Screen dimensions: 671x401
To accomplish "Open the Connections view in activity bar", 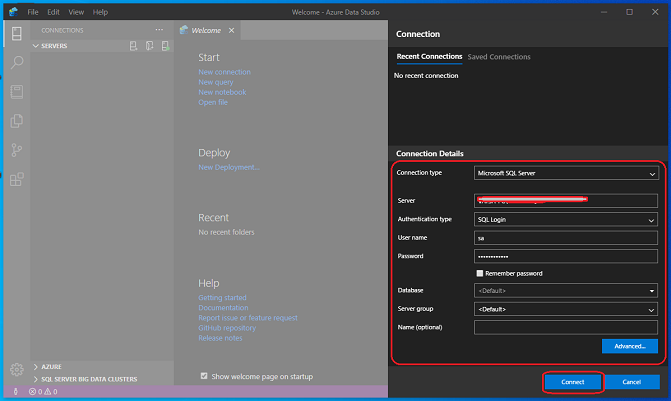I will (16, 33).
